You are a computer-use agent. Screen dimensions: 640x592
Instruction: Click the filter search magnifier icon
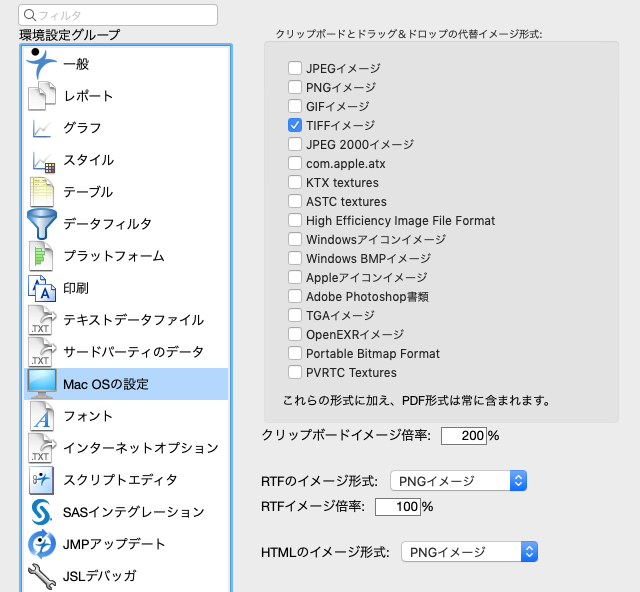29,15
